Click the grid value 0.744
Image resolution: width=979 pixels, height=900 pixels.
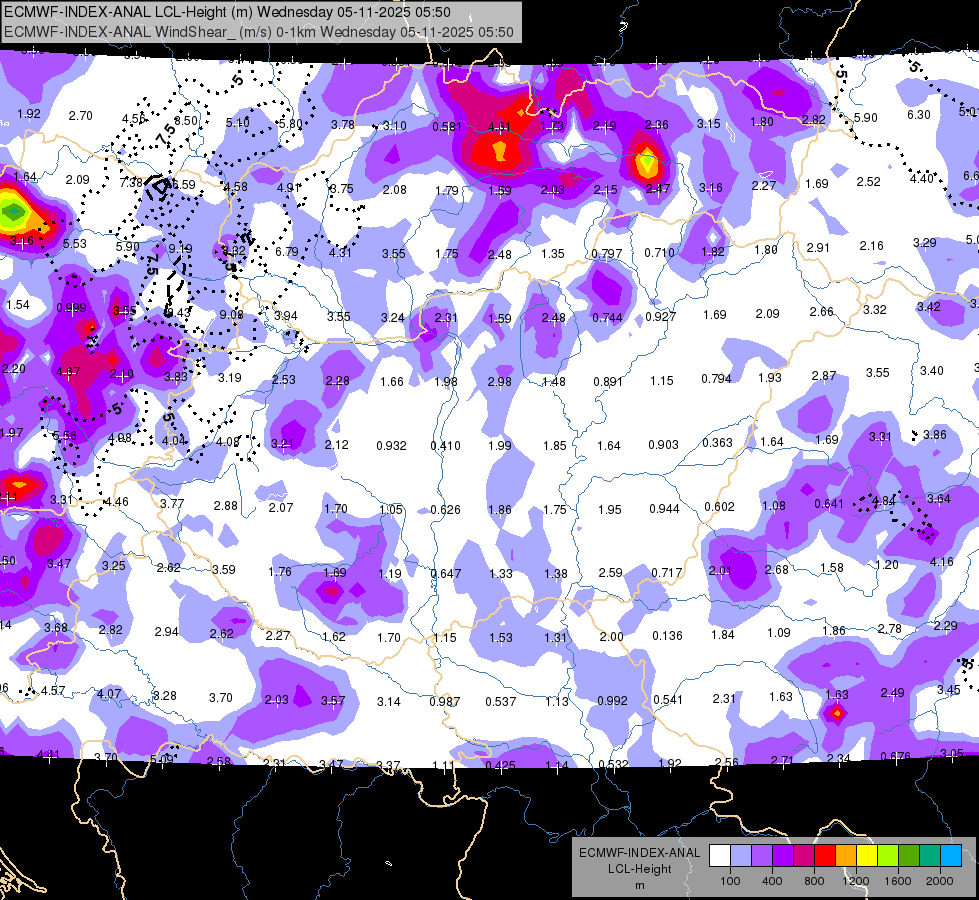(x=608, y=318)
